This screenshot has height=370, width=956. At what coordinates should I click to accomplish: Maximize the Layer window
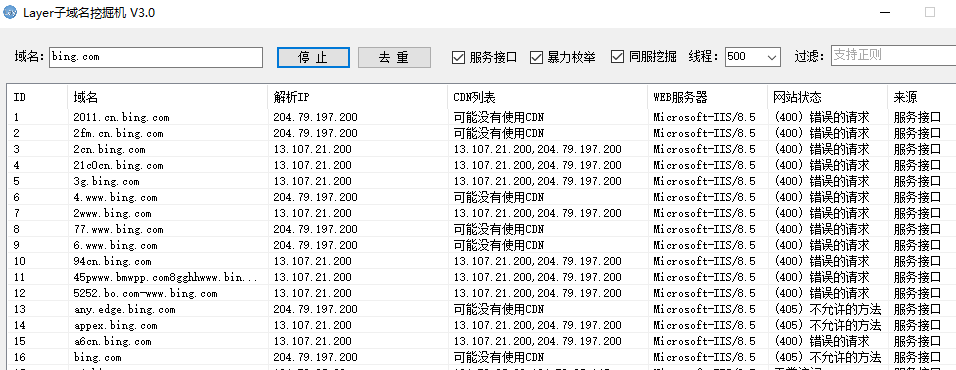[x=930, y=12]
